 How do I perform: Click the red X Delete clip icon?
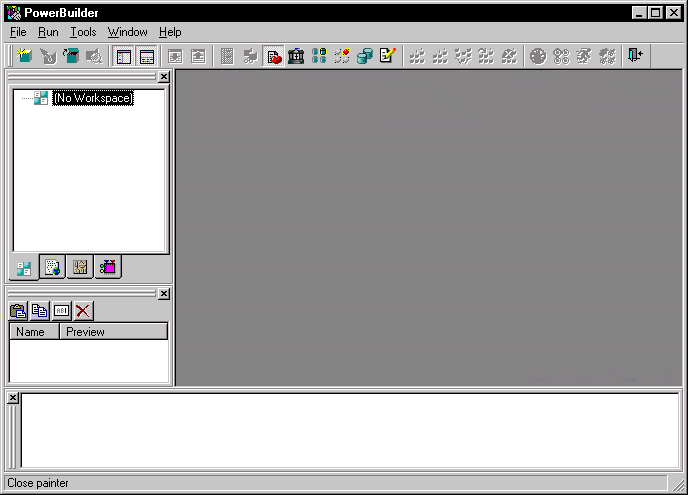[x=82, y=311]
